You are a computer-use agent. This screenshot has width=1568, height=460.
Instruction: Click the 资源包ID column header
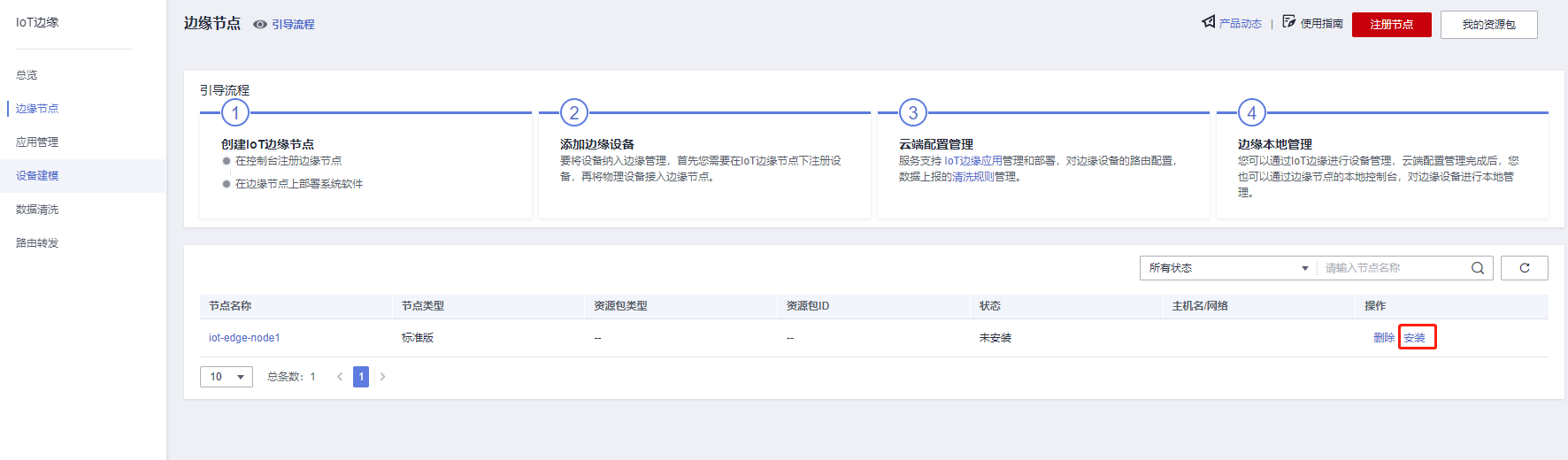[808, 306]
